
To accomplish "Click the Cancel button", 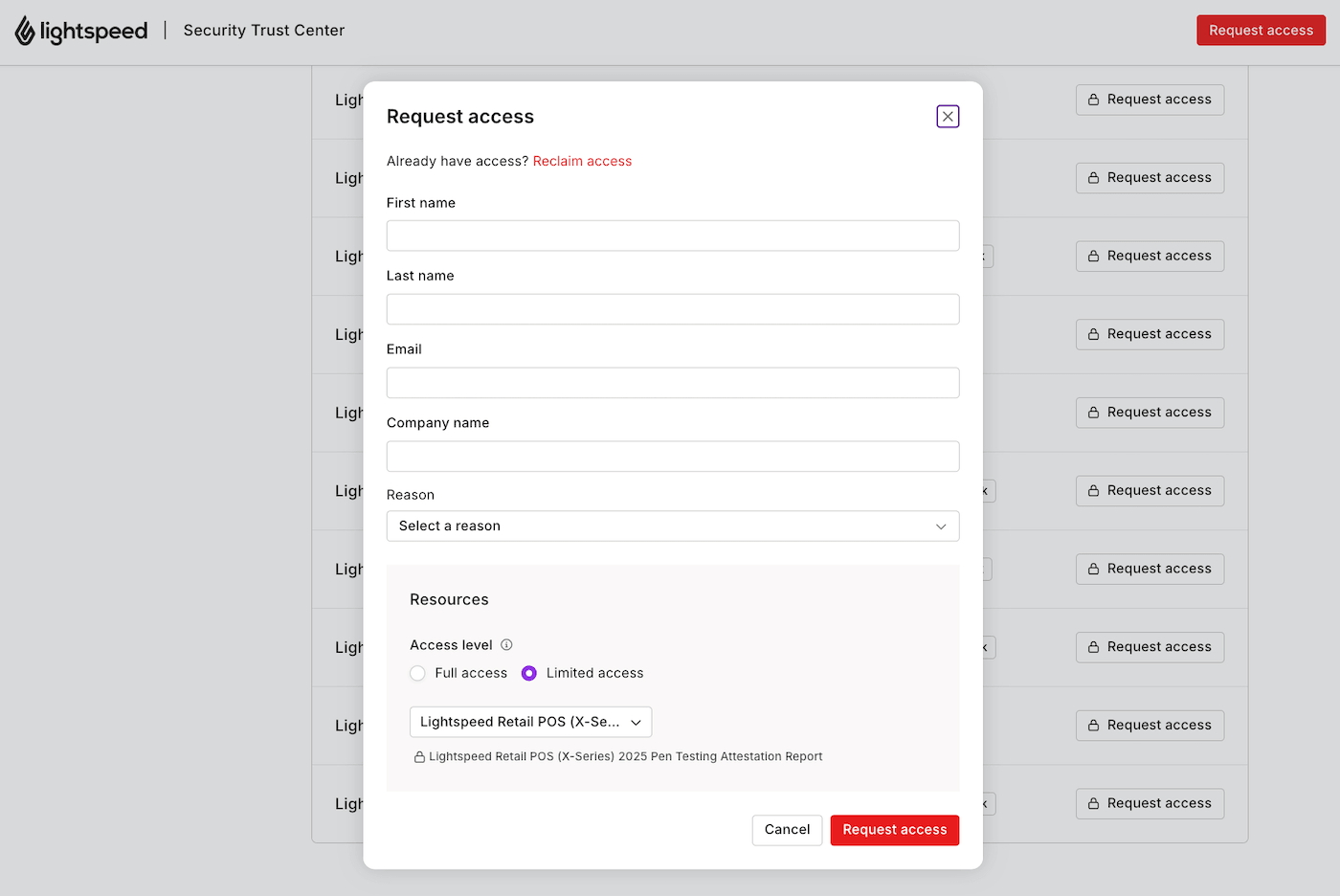I will 787,830.
